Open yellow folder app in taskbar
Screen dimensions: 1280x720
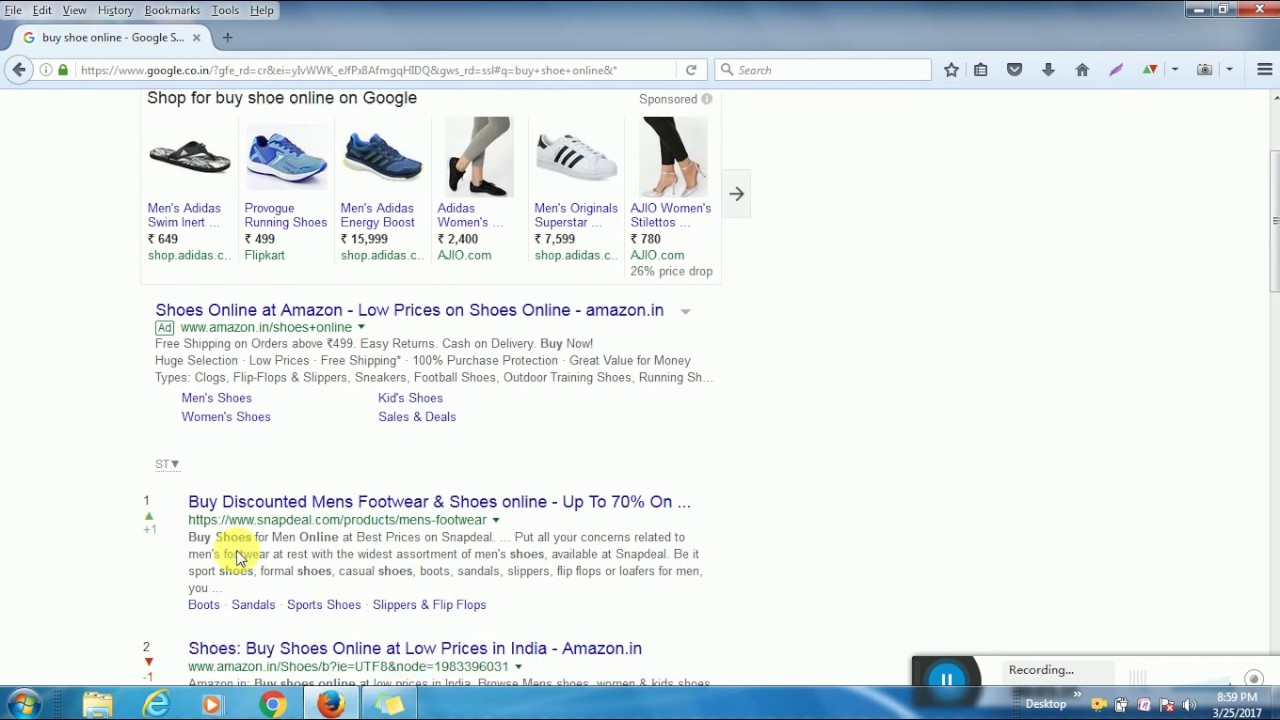click(389, 705)
